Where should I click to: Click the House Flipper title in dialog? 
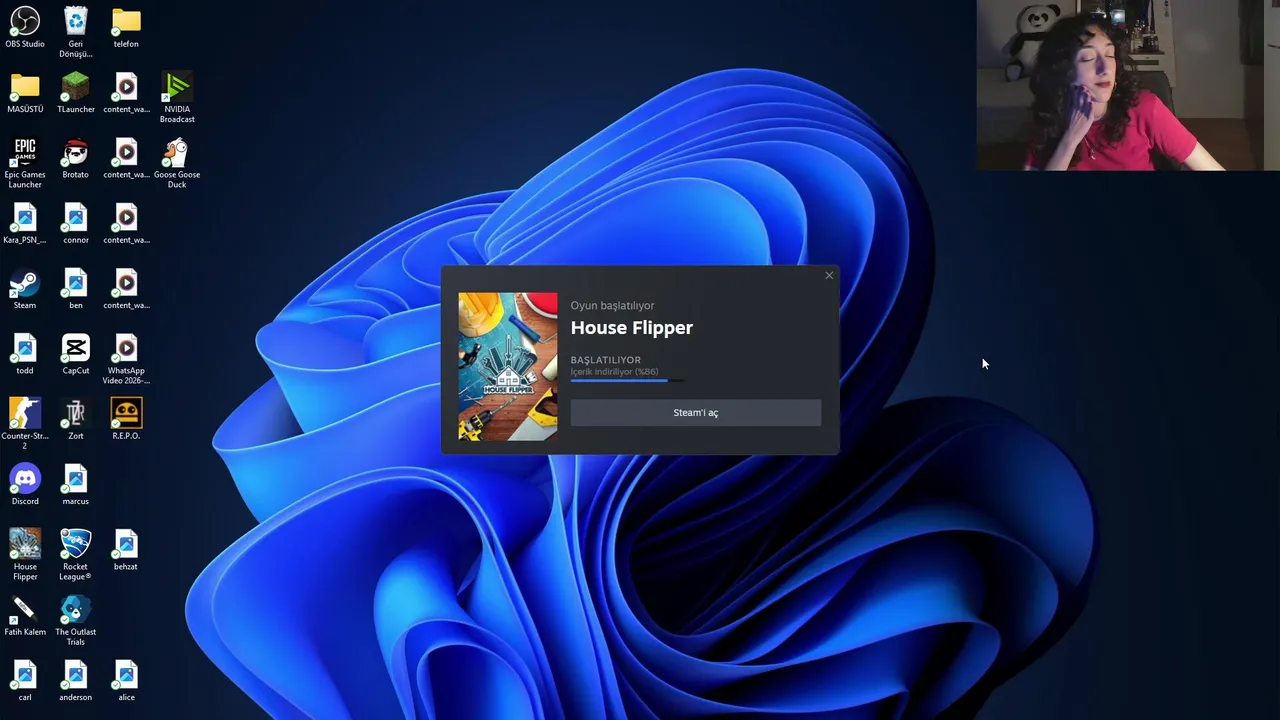coord(631,328)
